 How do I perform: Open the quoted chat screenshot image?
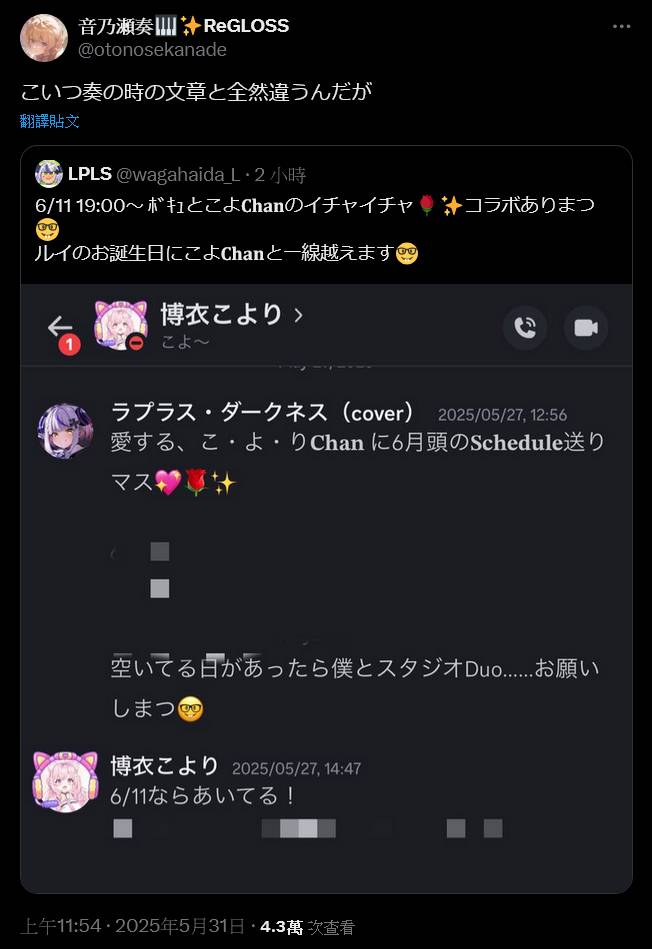point(326,588)
